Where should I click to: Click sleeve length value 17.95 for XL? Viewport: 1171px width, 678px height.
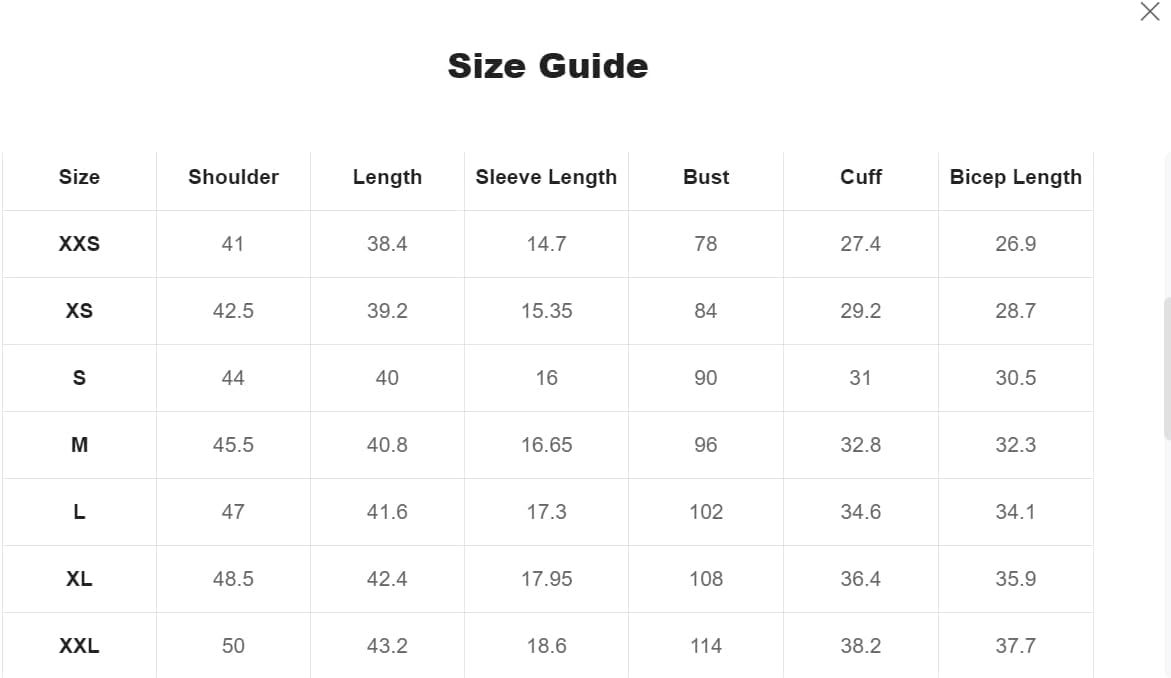pos(546,579)
